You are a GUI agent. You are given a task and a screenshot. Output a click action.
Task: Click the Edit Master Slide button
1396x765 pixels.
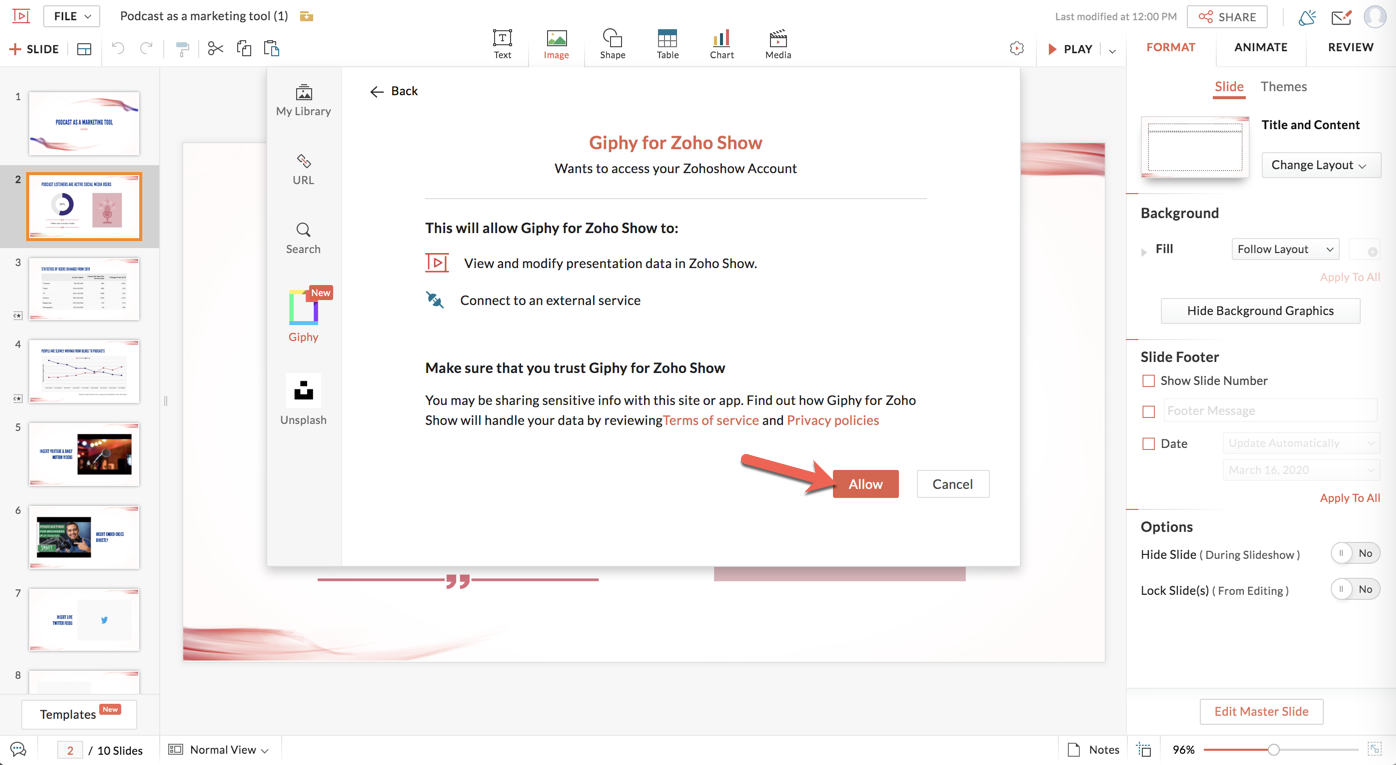tap(1261, 712)
